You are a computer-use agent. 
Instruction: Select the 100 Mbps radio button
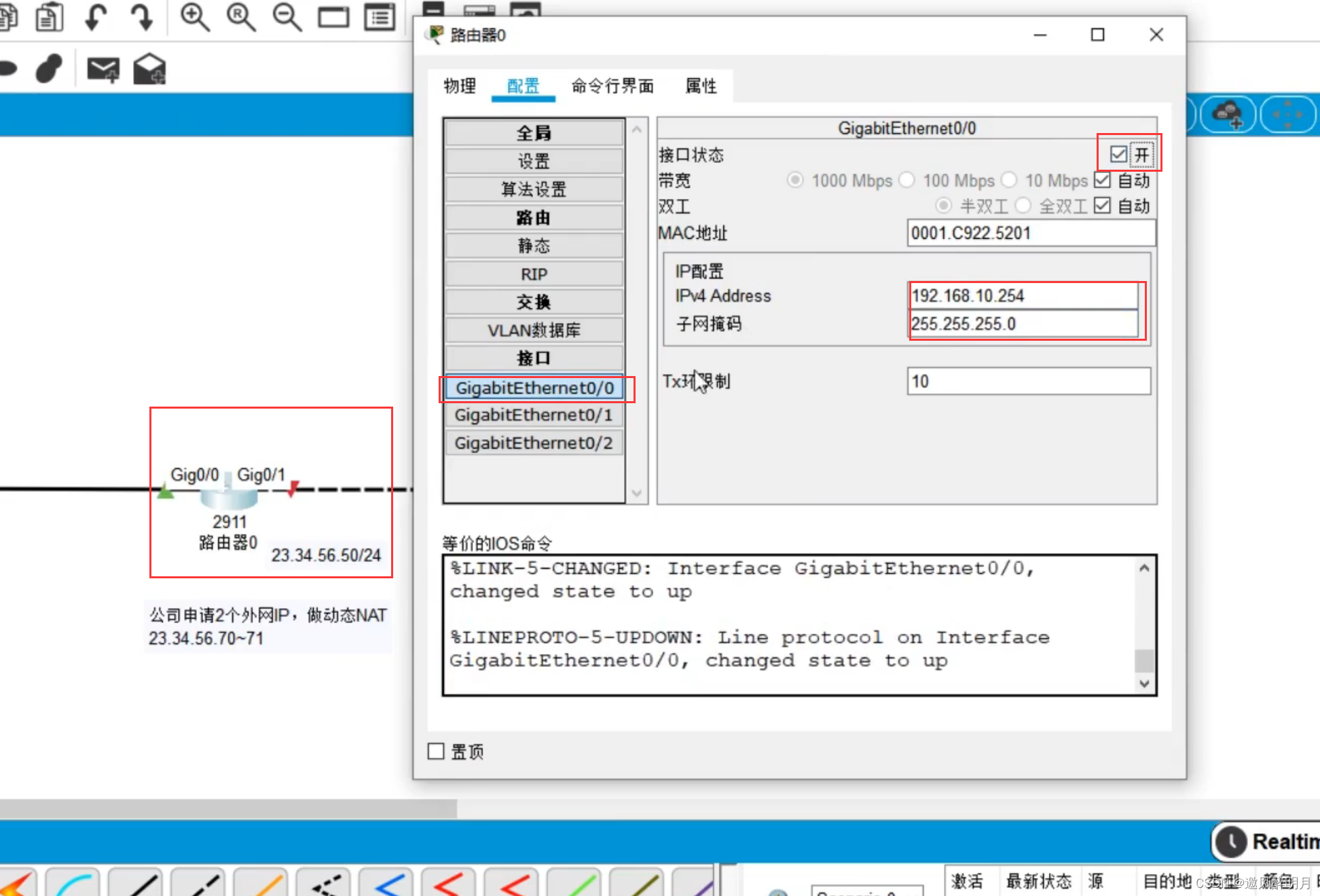[x=906, y=180]
